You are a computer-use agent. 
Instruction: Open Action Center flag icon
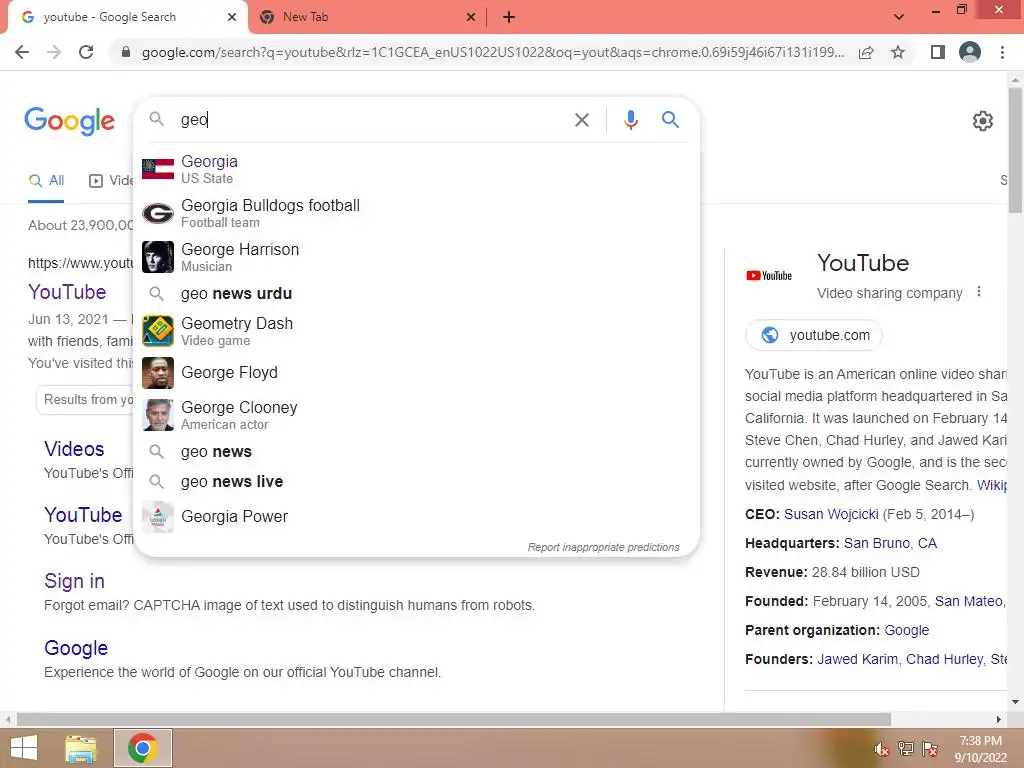point(929,748)
